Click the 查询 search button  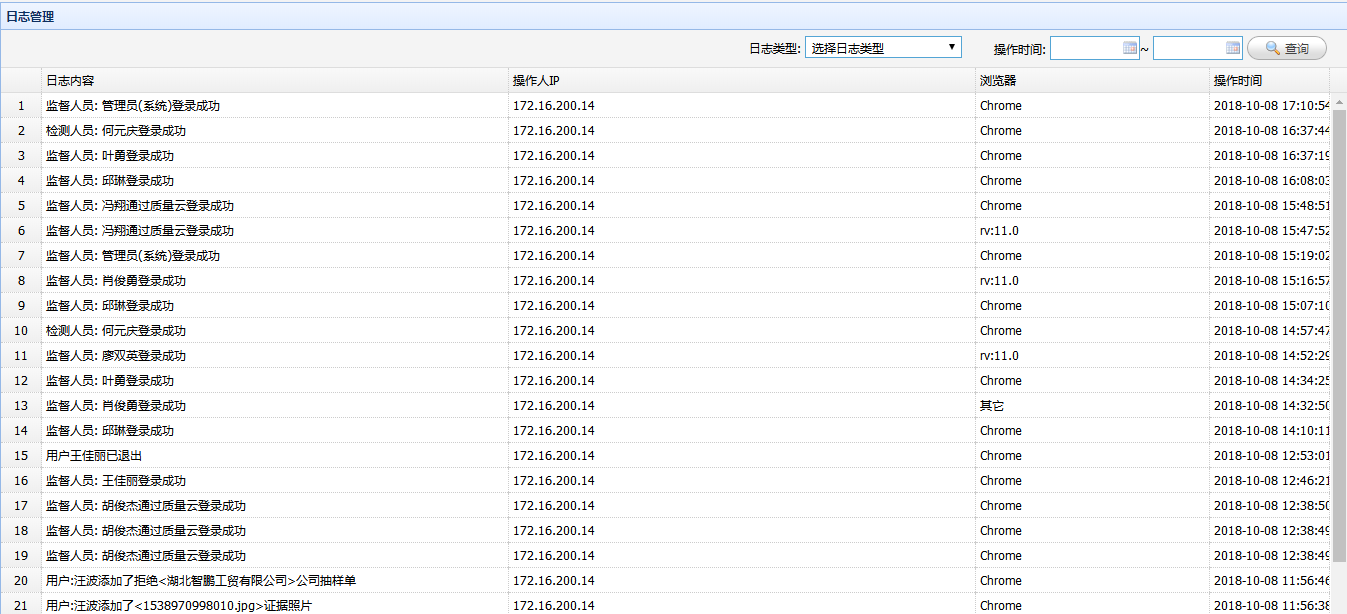tap(1286, 48)
